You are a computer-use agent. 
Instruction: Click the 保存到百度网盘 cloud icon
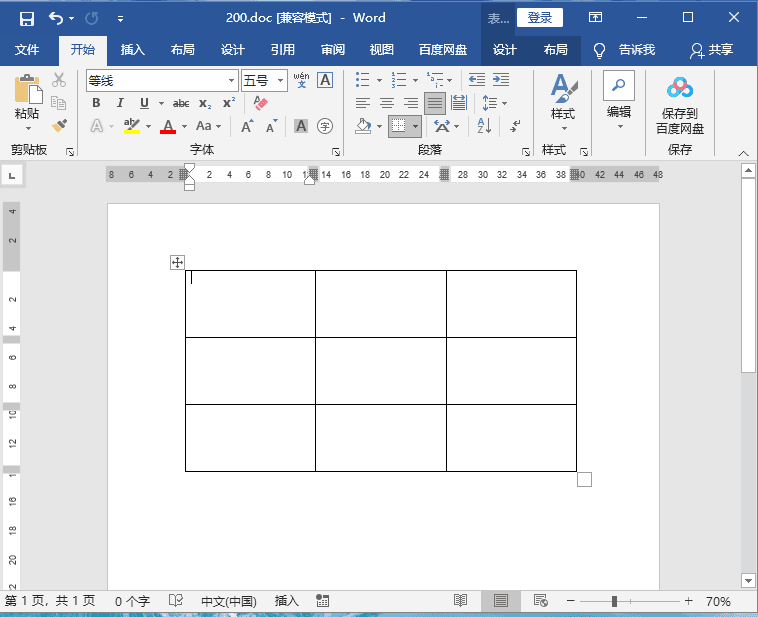680,89
